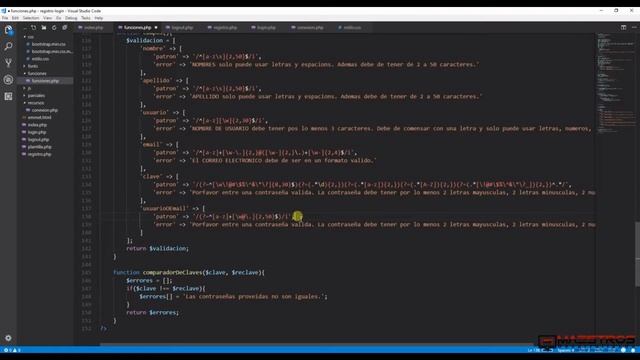The image size is (640, 360).
Task: Select funciones.php in the explorer tree
Action: coord(45,81)
